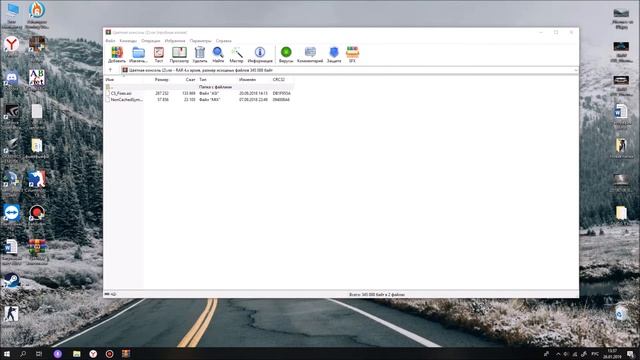Run the Тест (Test) archive tool
The image size is (640, 360).
pyautogui.click(x=159, y=54)
